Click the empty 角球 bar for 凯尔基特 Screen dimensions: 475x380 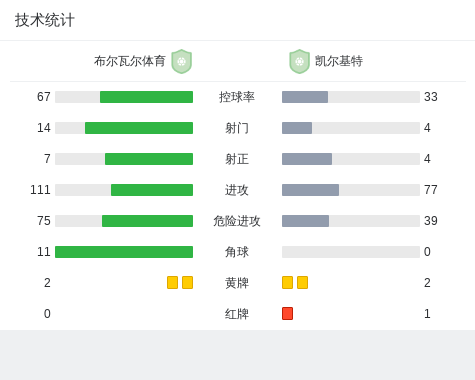point(351,252)
